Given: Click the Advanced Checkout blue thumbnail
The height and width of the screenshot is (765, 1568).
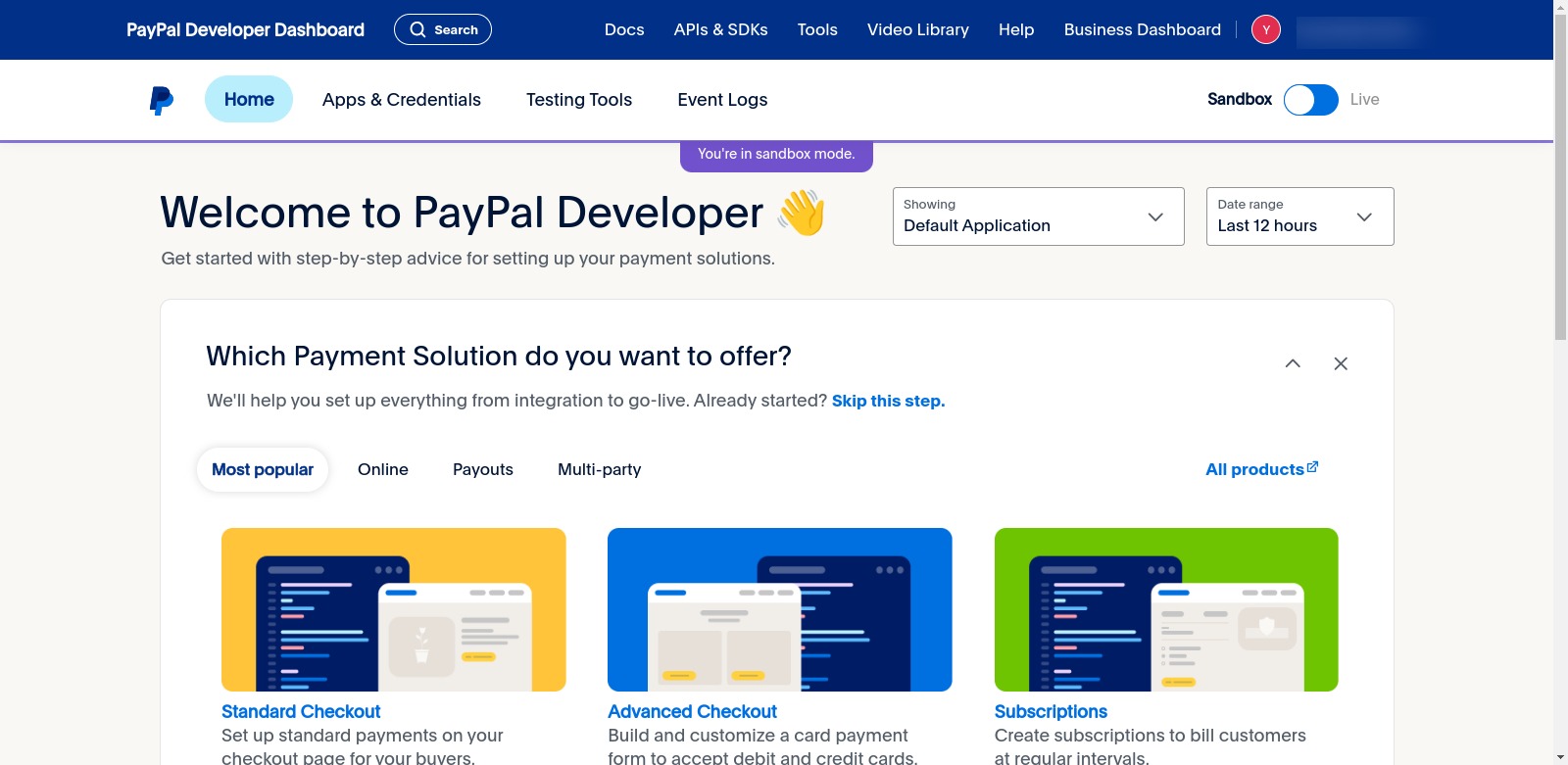Looking at the screenshot, I should [780, 609].
